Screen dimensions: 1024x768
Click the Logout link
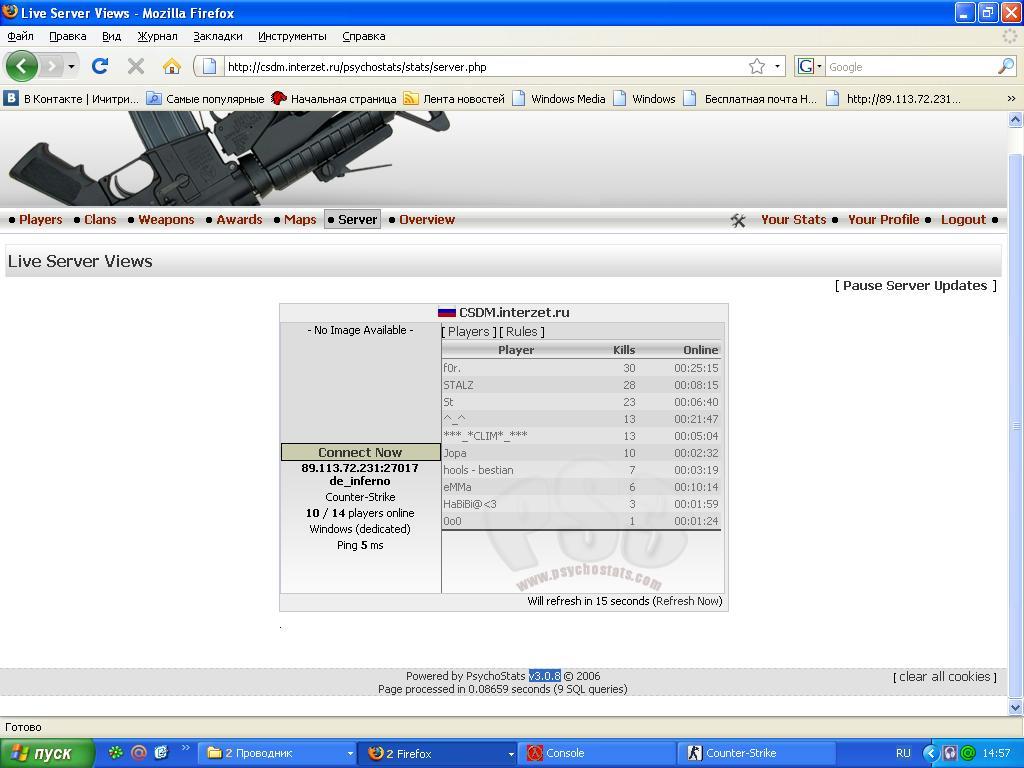tap(963, 219)
